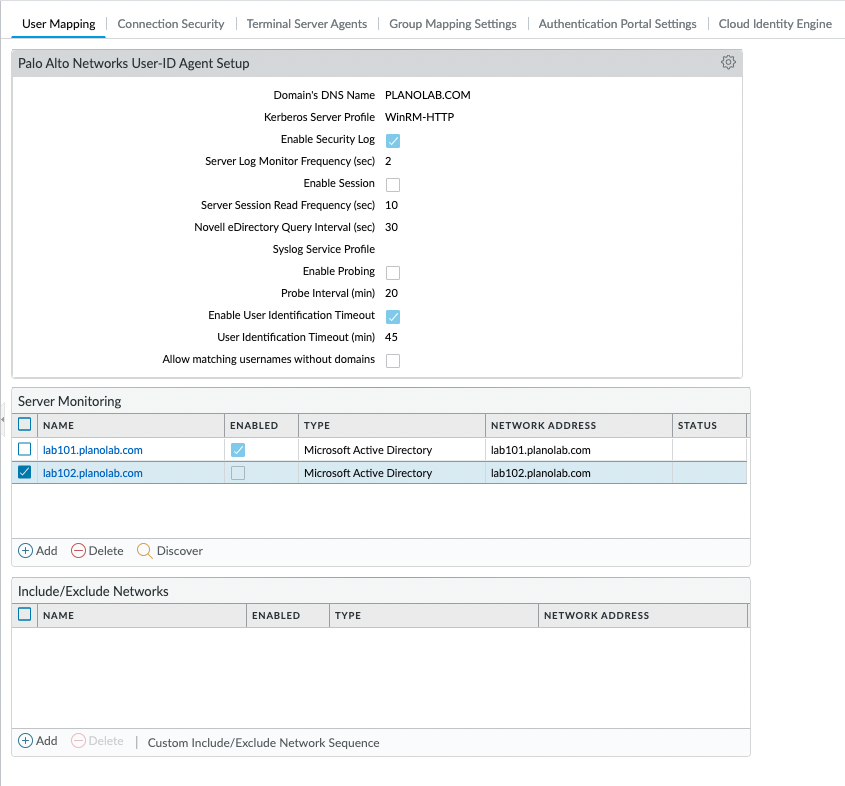845x786 pixels.
Task: Enable the Enable Session checkbox
Action: click(393, 184)
